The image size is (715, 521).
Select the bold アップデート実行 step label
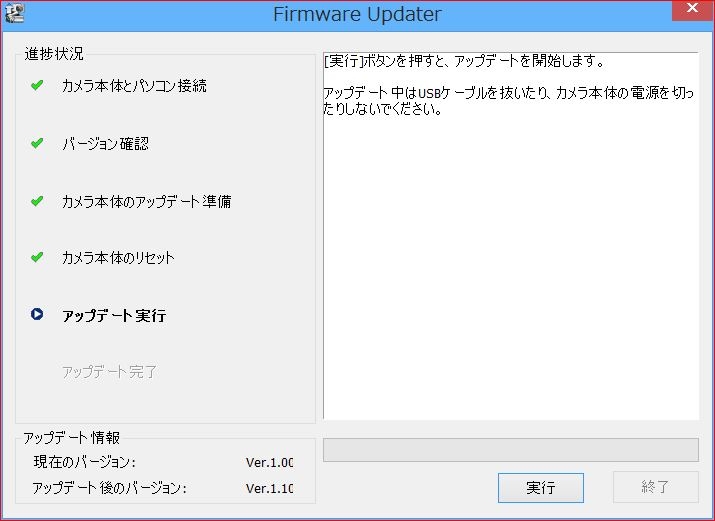pos(114,316)
